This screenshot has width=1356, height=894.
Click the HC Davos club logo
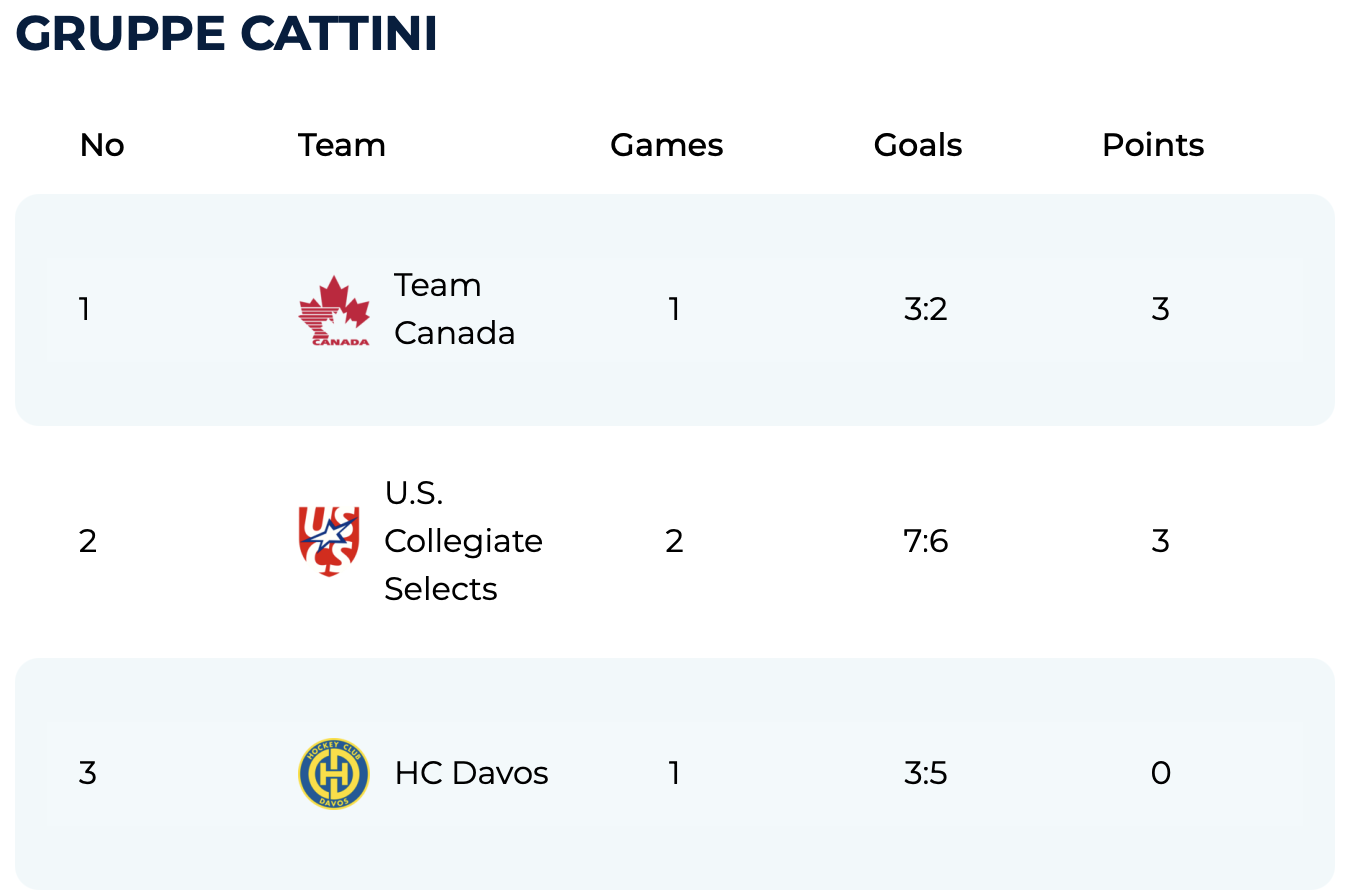coord(334,773)
